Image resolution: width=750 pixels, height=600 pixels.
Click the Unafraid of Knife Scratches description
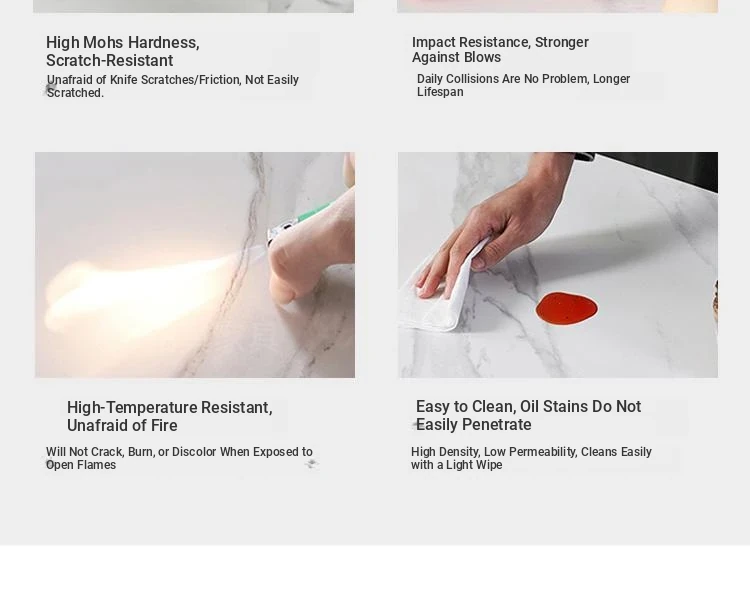[173, 86]
